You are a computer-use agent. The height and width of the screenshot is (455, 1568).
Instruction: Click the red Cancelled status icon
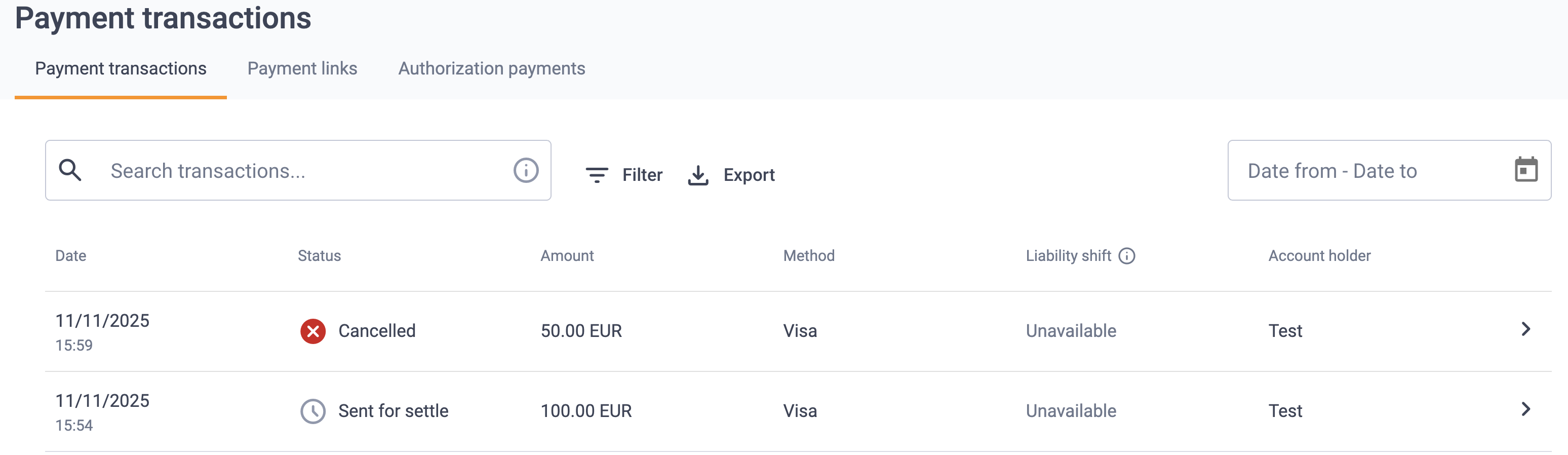(313, 331)
